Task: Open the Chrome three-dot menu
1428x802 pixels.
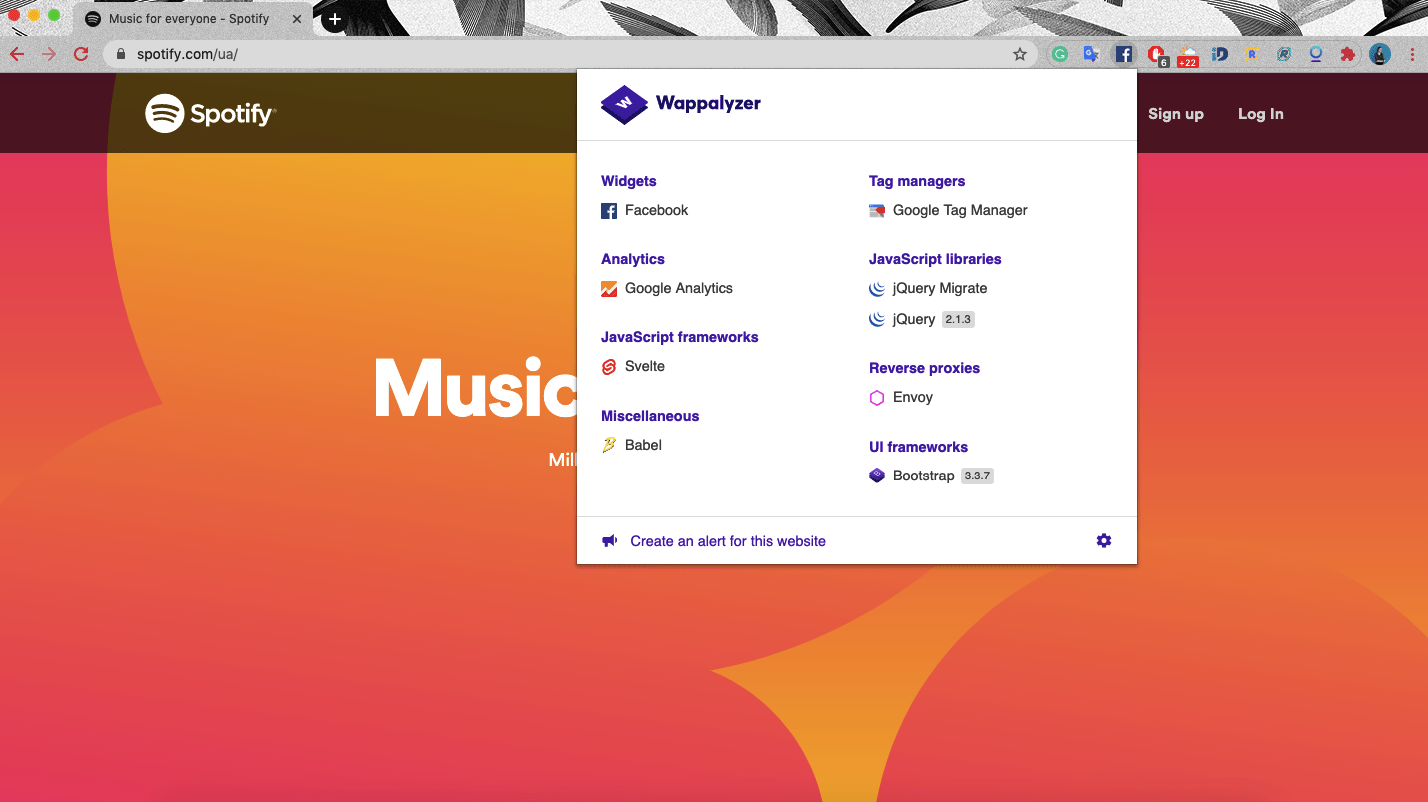Action: pos(1412,54)
